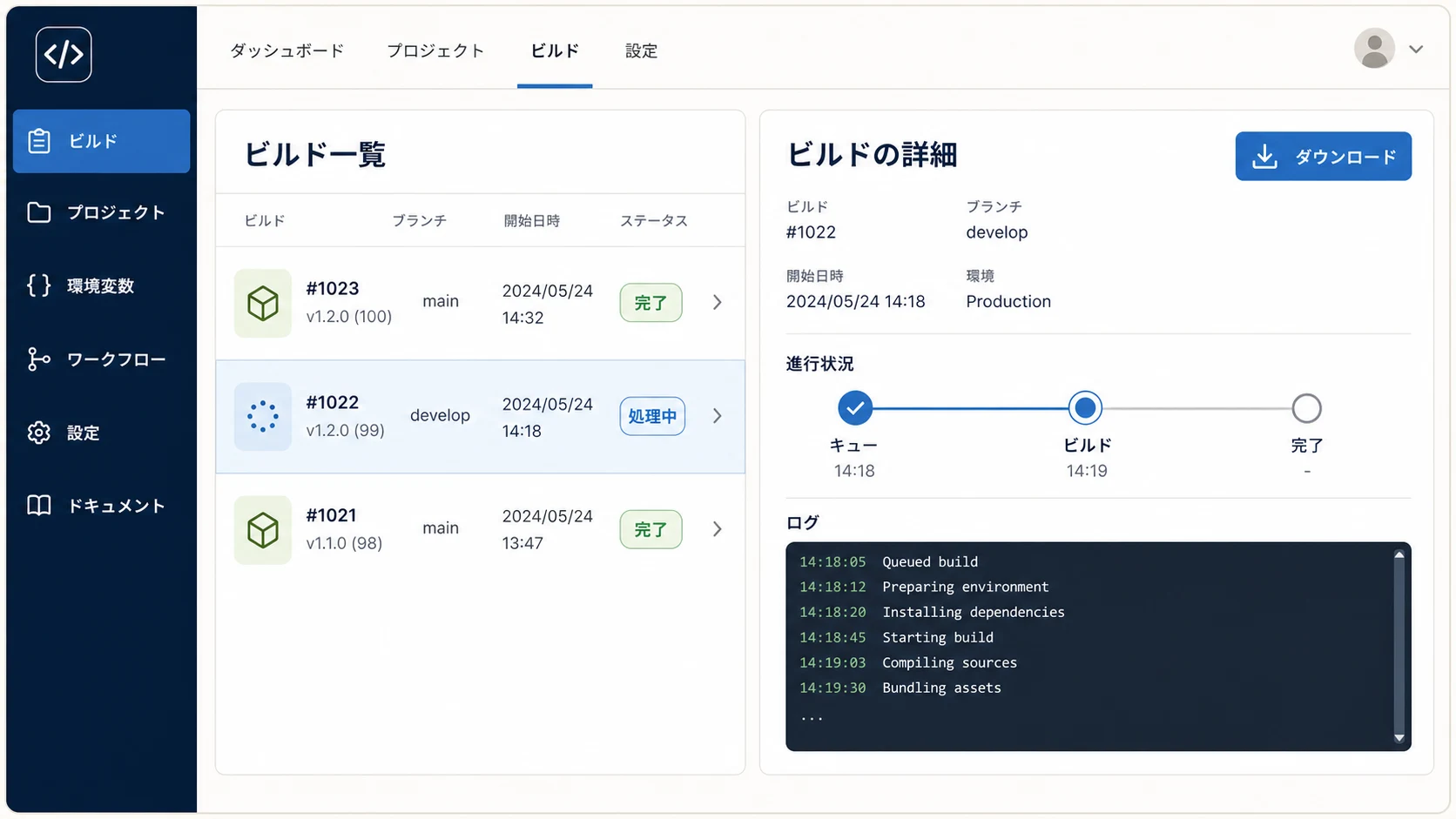This screenshot has width=1456, height=819.
Task: Open the account menu chevron beside avatar
Action: (x=1416, y=50)
